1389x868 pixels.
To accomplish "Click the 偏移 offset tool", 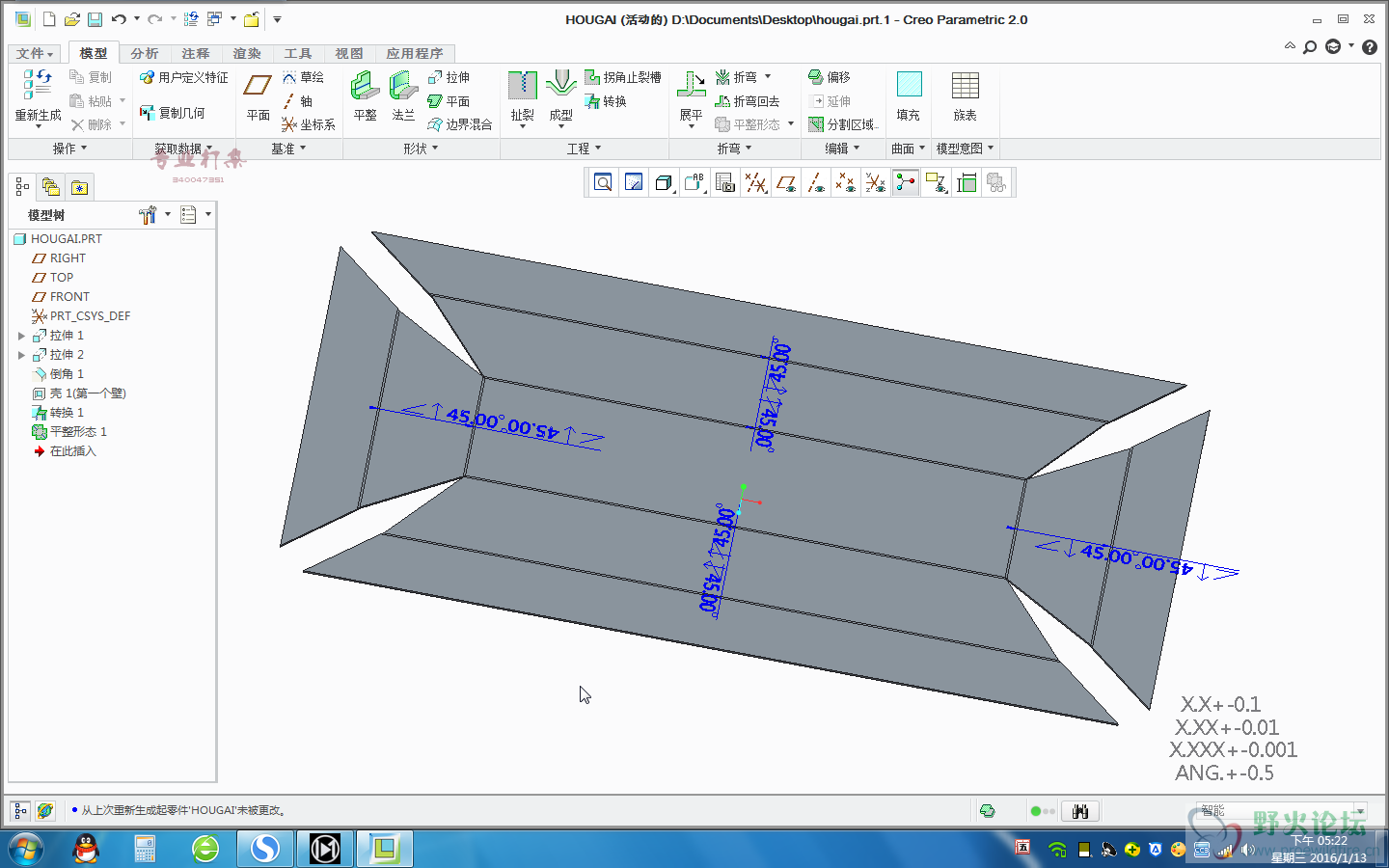I will click(x=830, y=77).
